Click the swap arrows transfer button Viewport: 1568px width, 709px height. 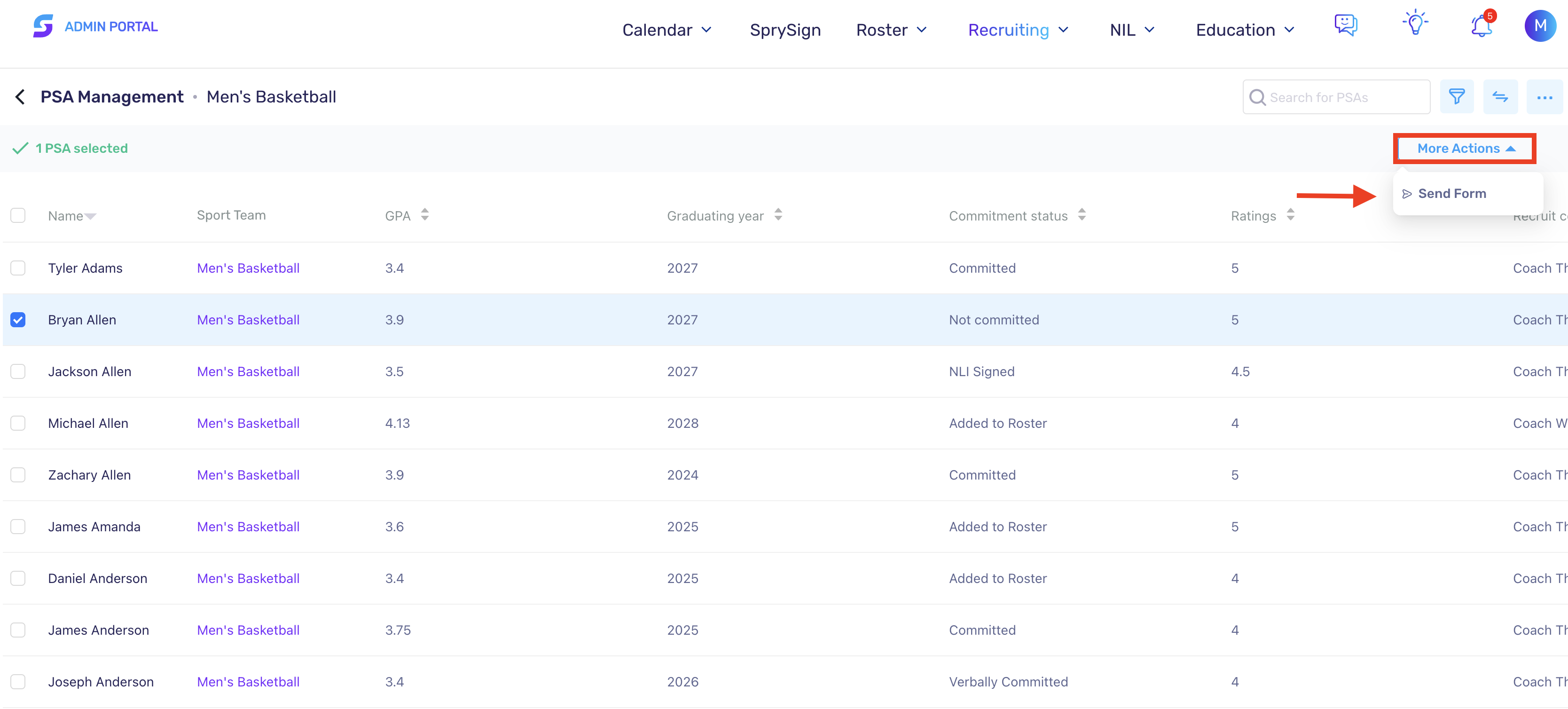1500,97
